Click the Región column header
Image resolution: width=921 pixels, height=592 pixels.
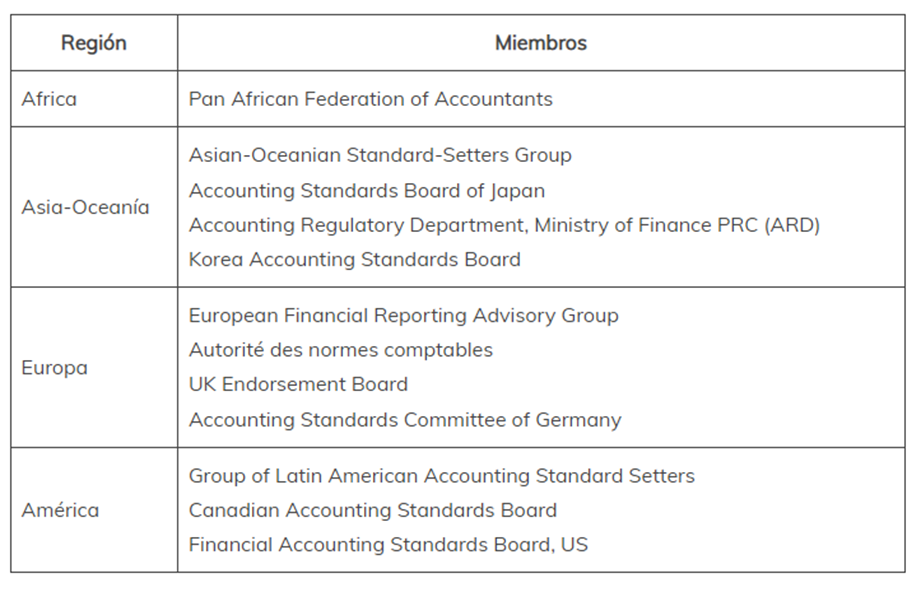pyautogui.click(x=94, y=43)
